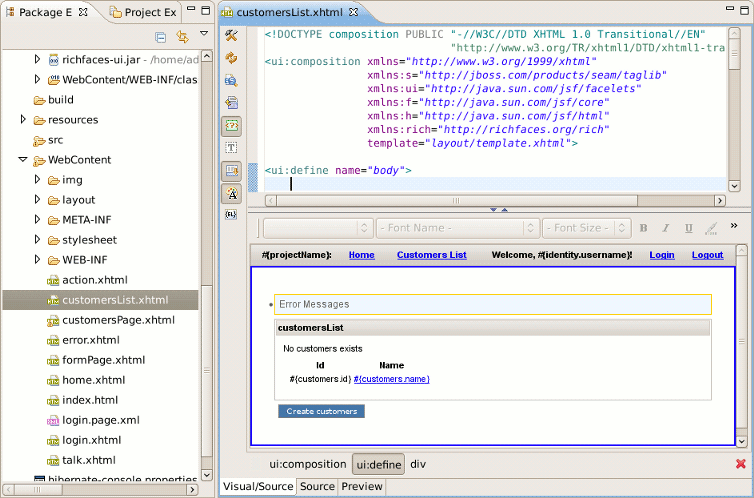Click the Bold formatting icon
Screen dimensions: 754x498
(x=643, y=228)
